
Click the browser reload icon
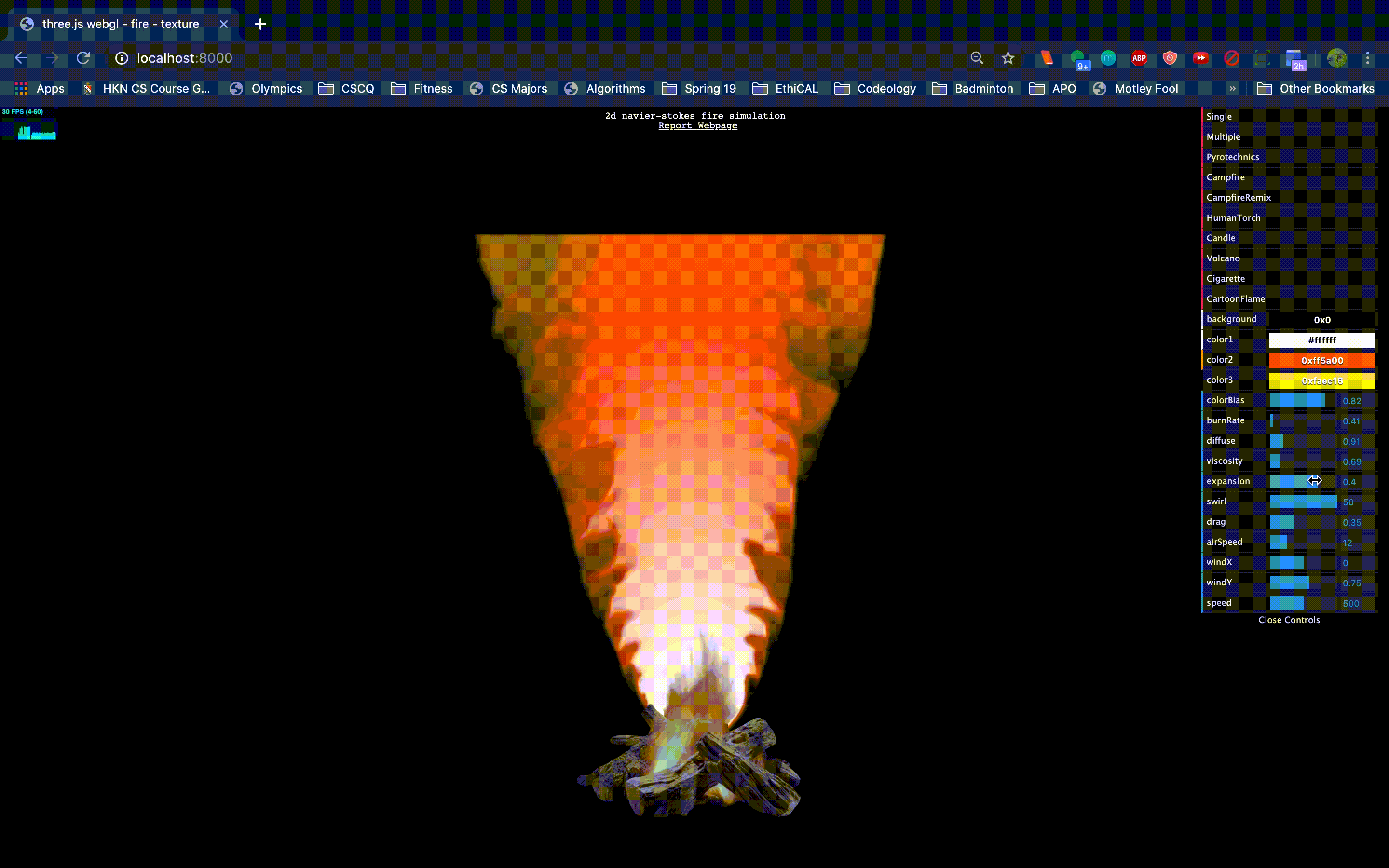83,58
